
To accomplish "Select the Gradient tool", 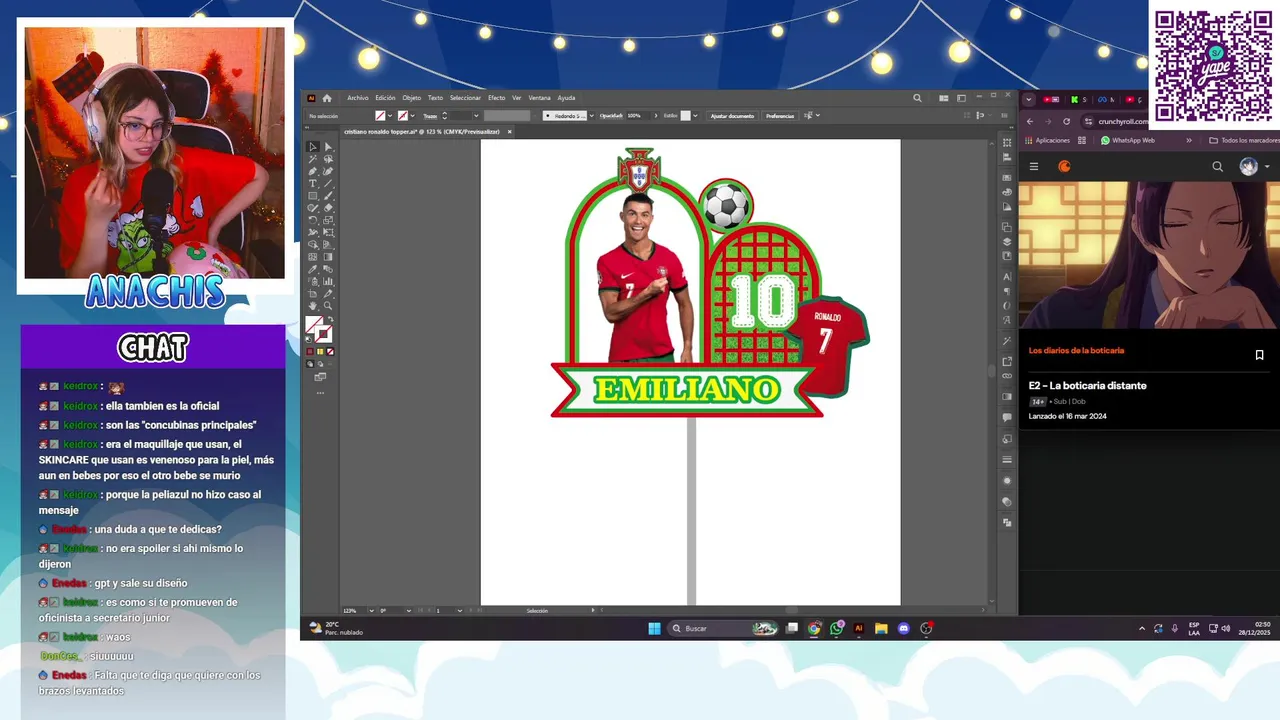I will 328,257.
